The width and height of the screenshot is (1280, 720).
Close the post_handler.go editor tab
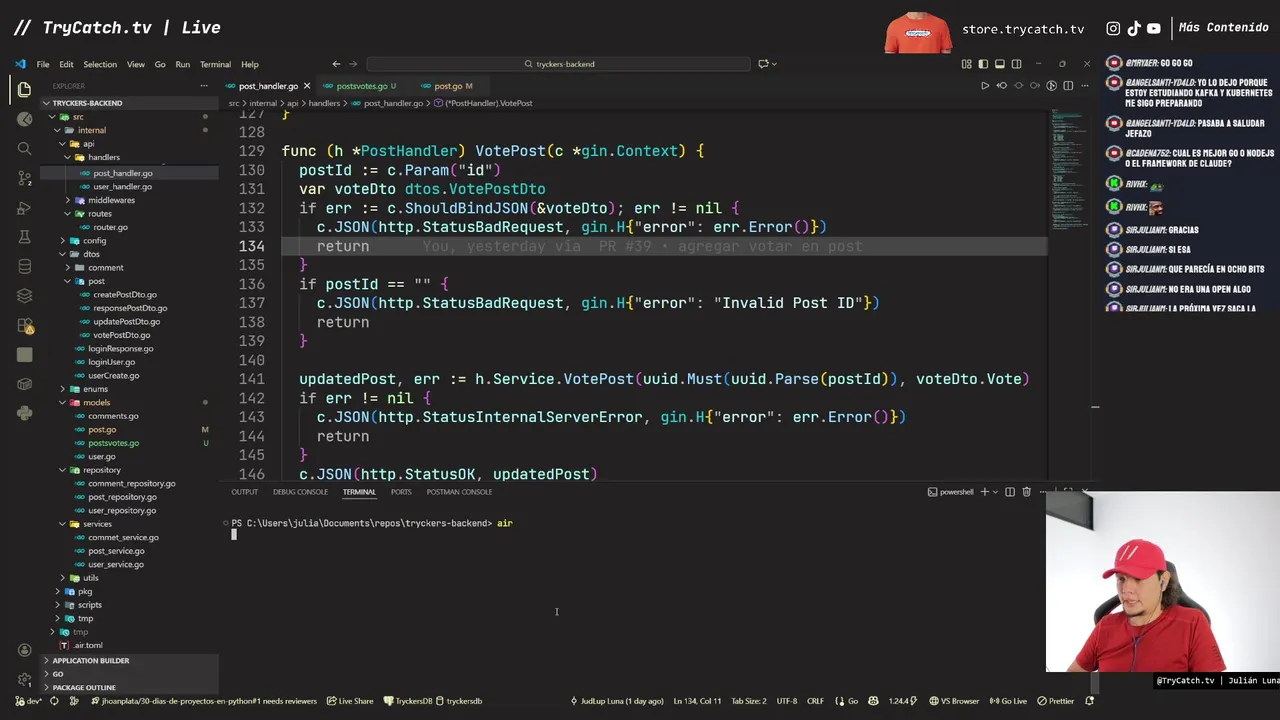307,86
